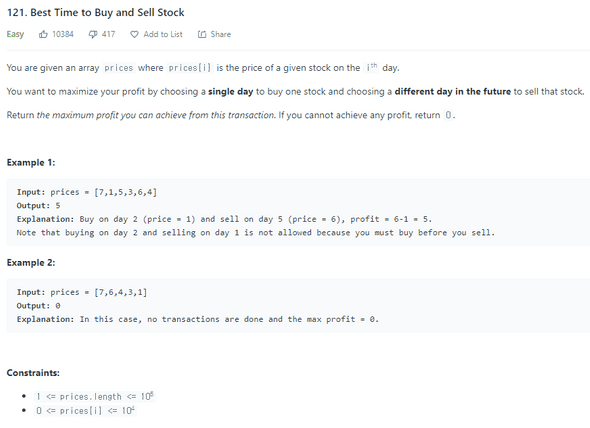590x428 pixels.
Task: Click the inline prices code span
Action: tap(119, 68)
